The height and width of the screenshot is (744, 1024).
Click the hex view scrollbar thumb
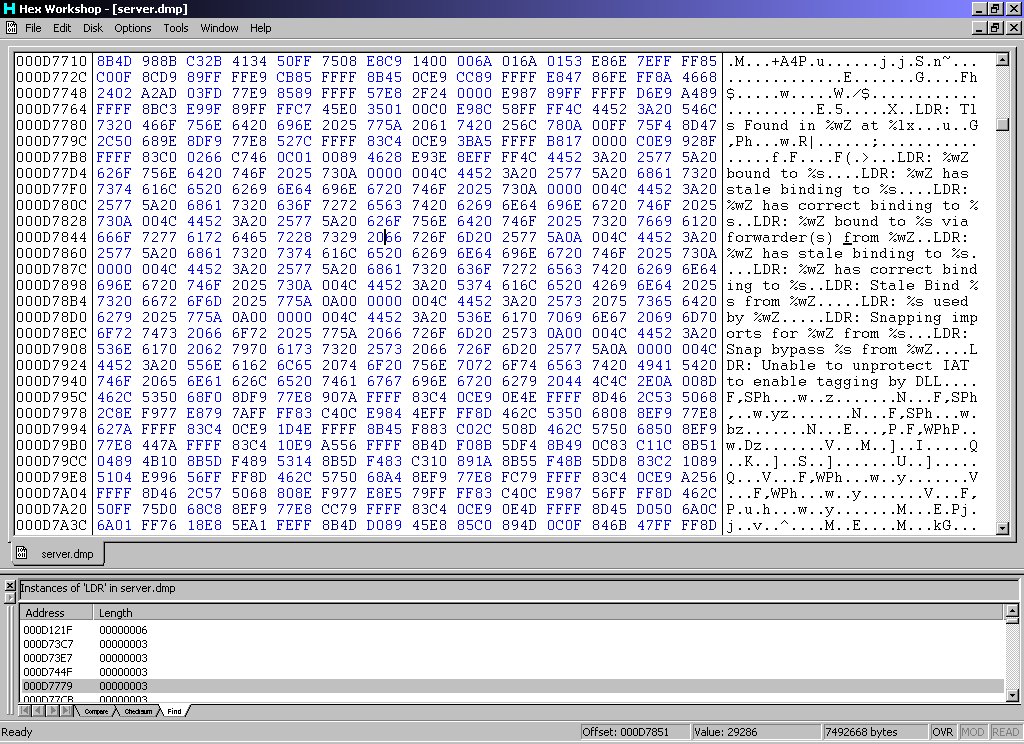[x=1002, y=125]
